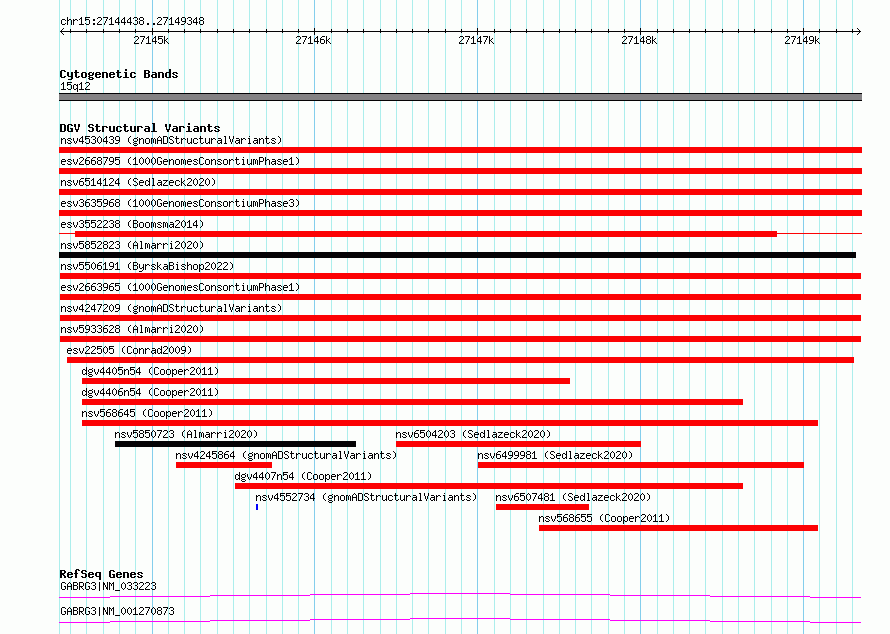Open the GABRG3|NM_001270873 gene label

117,611
